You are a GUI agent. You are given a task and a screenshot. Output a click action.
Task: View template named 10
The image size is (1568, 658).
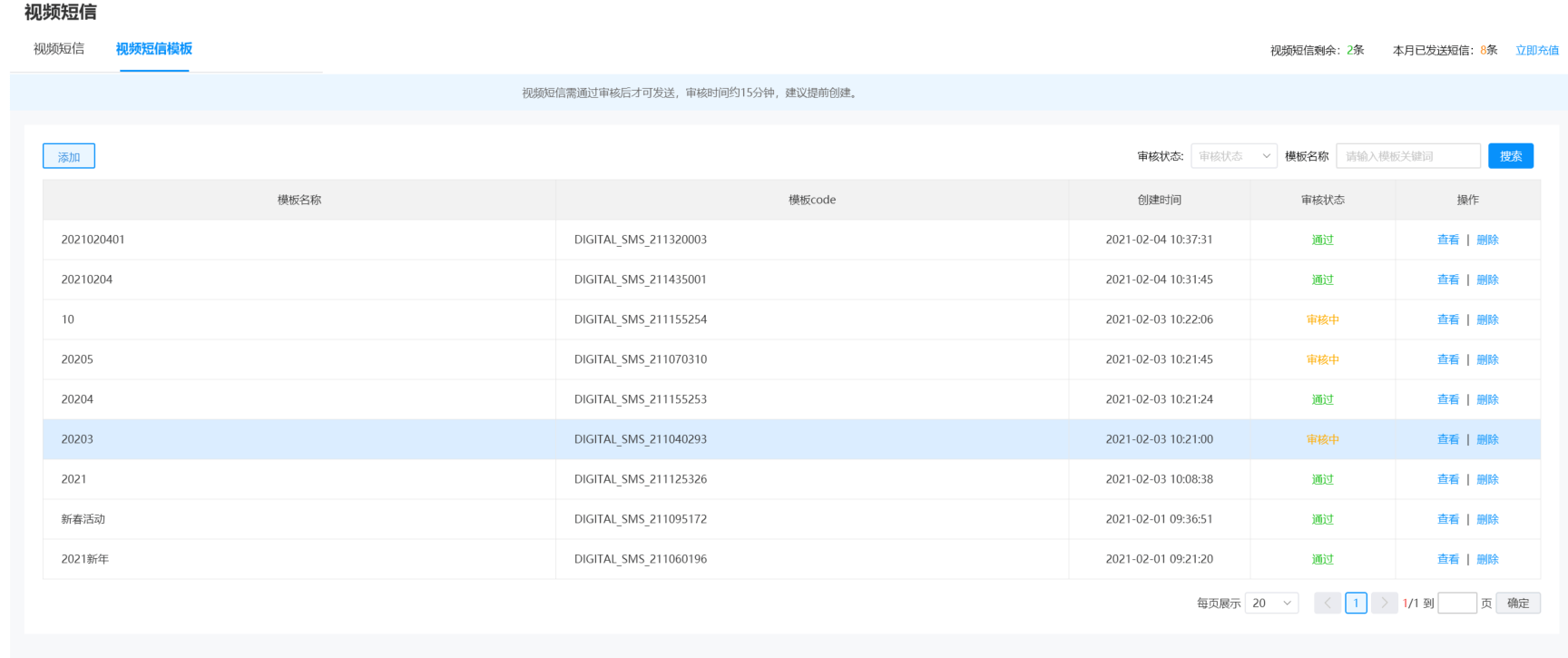click(x=1448, y=319)
